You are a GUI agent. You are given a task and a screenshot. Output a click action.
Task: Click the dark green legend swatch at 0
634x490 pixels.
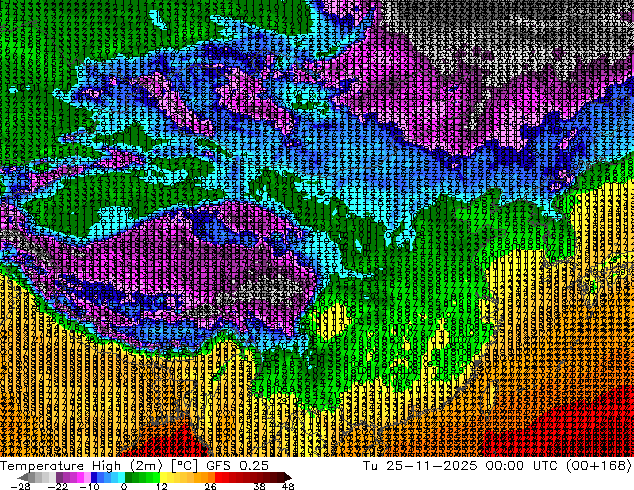point(129,477)
